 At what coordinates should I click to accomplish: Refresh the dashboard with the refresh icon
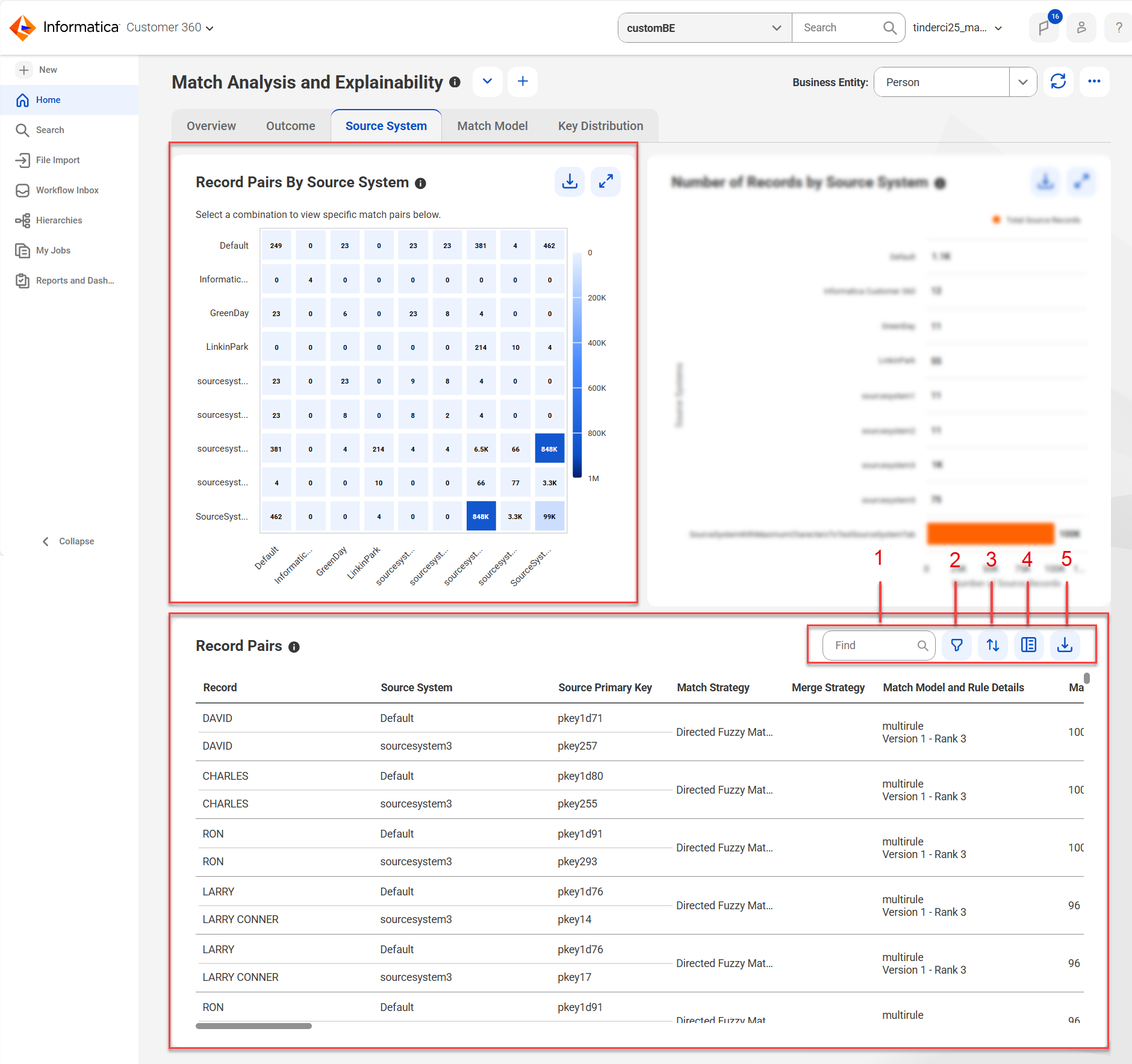pyautogui.click(x=1058, y=81)
